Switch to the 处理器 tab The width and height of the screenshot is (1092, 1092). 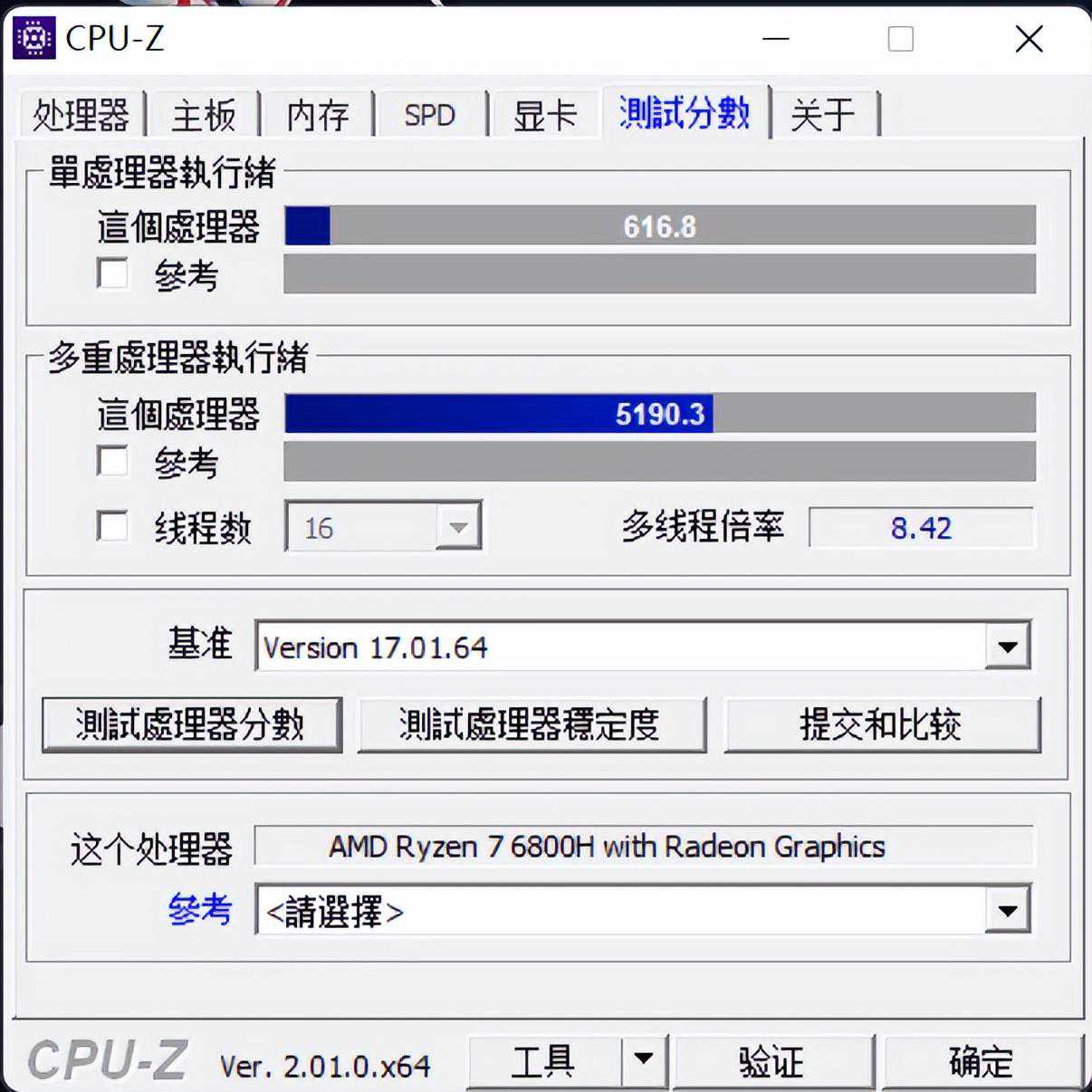(81, 115)
